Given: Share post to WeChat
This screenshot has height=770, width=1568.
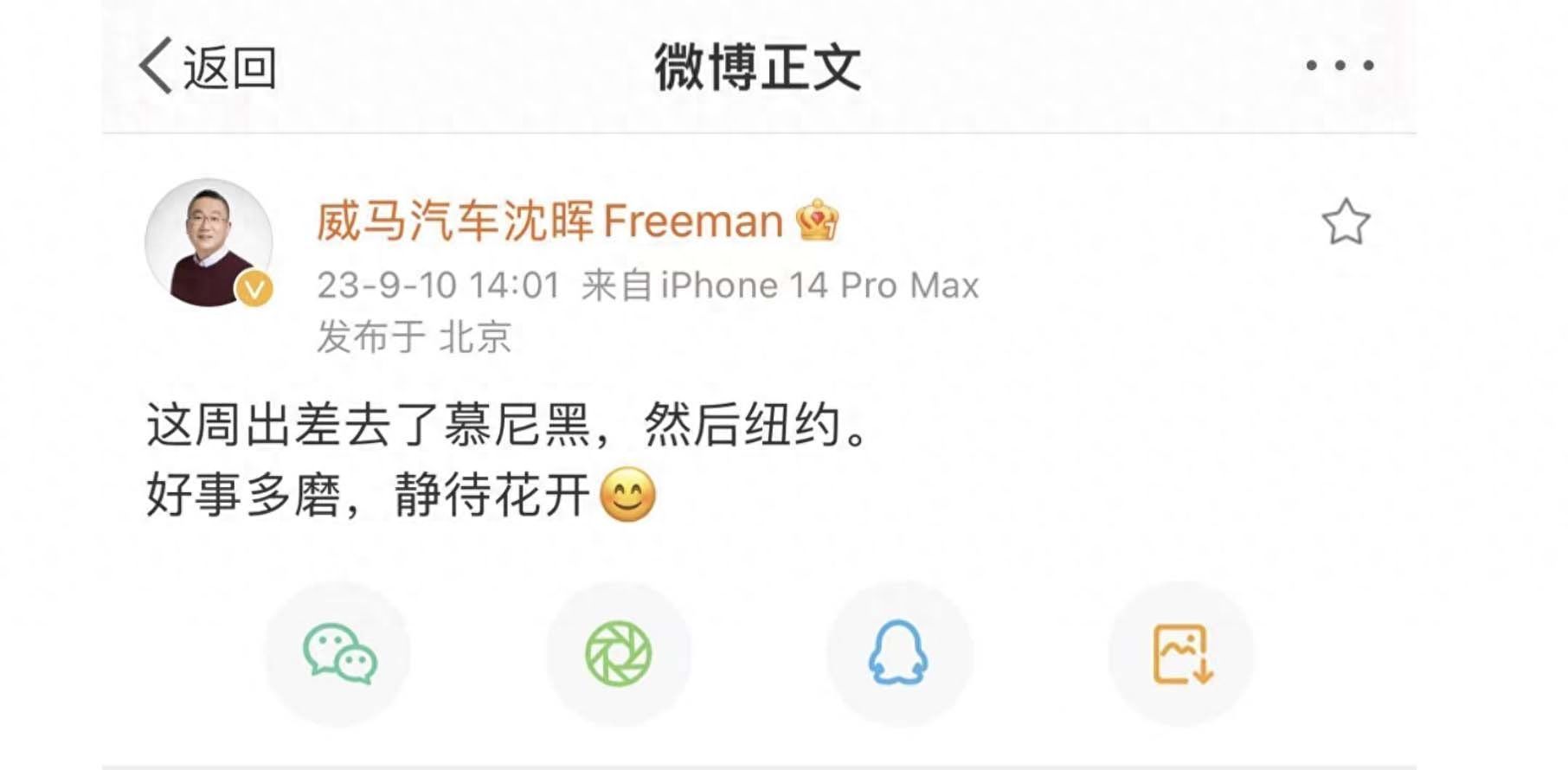Looking at the screenshot, I should tap(338, 653).
